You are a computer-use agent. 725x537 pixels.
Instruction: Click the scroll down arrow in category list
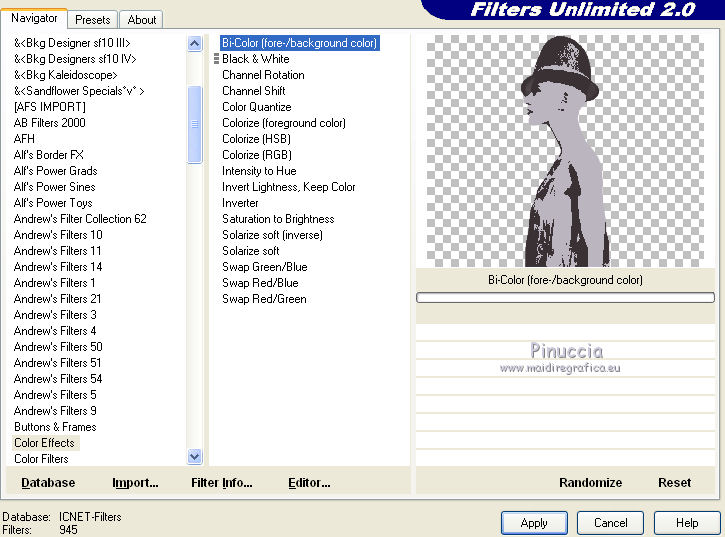click(x=195, y=457)
